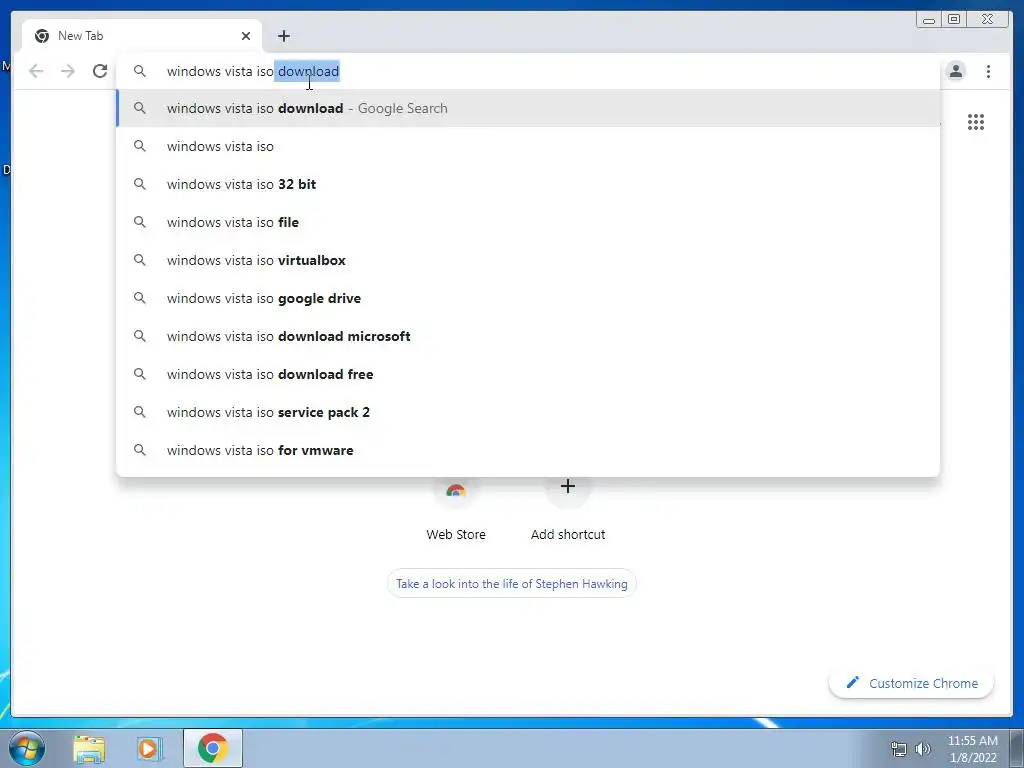
Task: Open a new tab with plus button
Action: (x=283, y=36)
